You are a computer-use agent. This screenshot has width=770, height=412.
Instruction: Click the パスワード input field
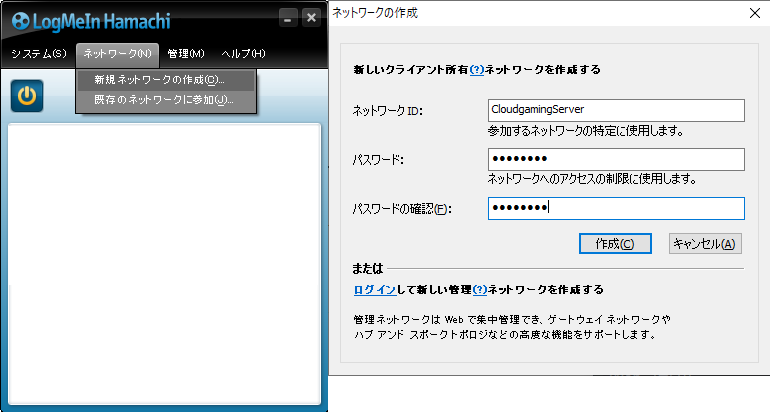tap(616, 159)
